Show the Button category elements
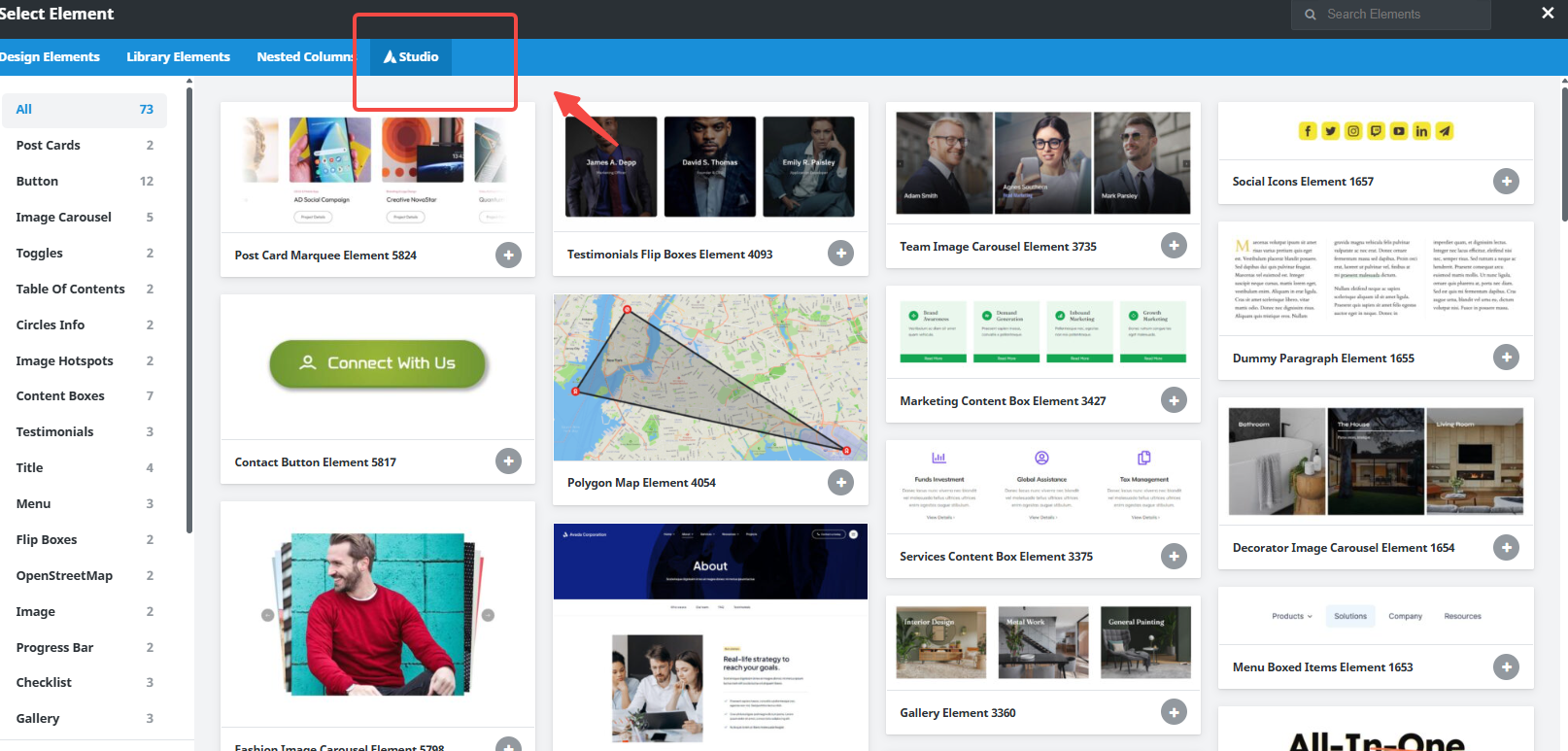The image size is (1568, 751). 37,181
